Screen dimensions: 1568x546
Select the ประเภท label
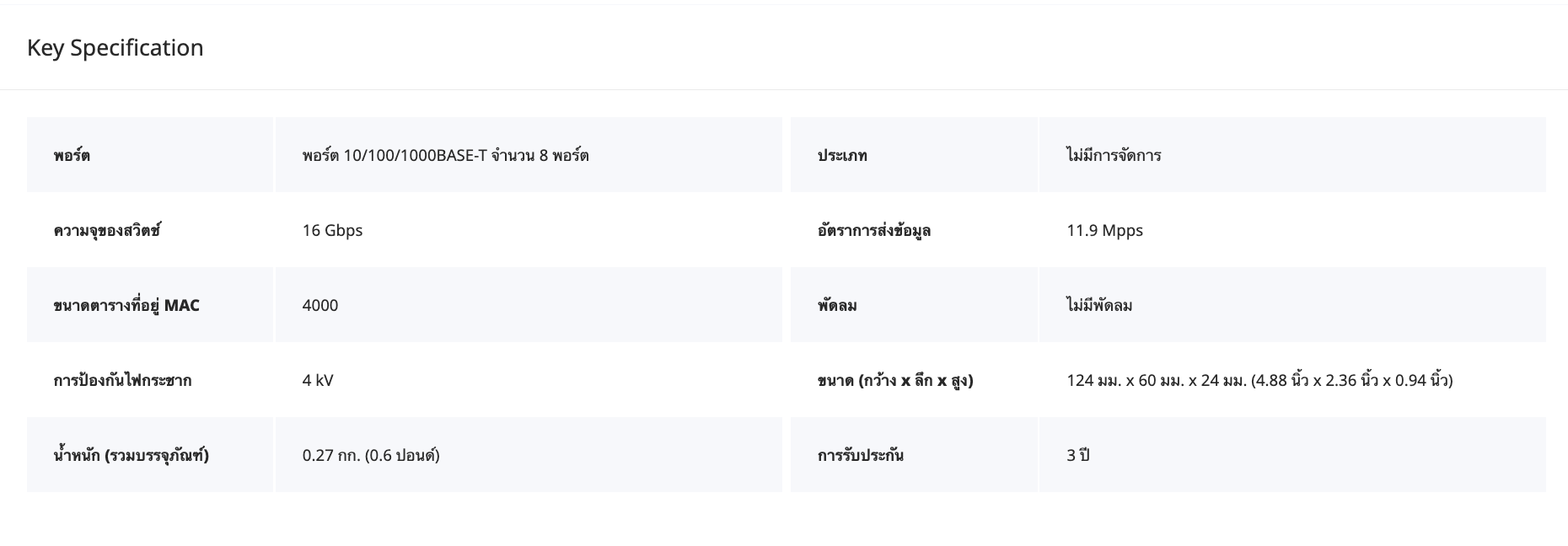842,155
